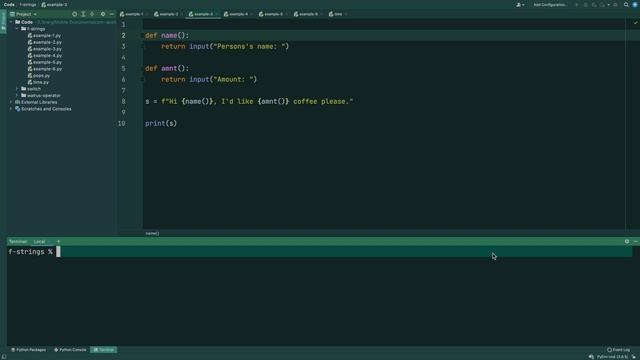Click the Python interpreter status bar entry
Viewport: 640px width, 360px height.
[612, 357]
